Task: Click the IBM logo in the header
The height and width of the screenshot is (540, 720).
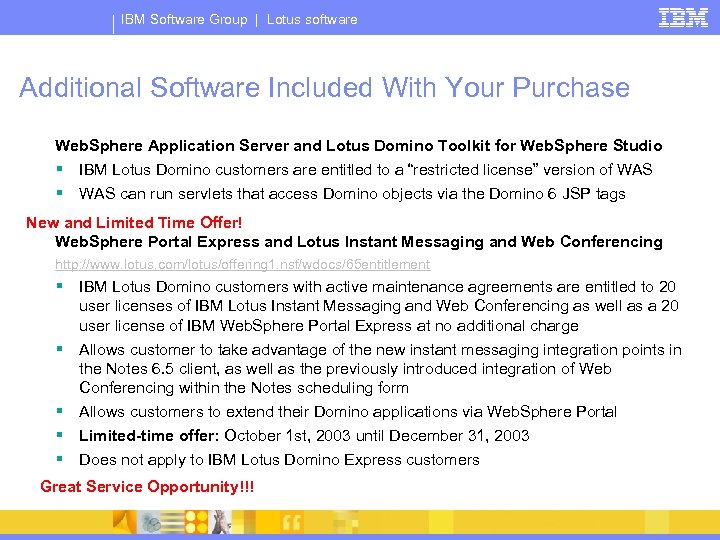Action: point(683,18)
